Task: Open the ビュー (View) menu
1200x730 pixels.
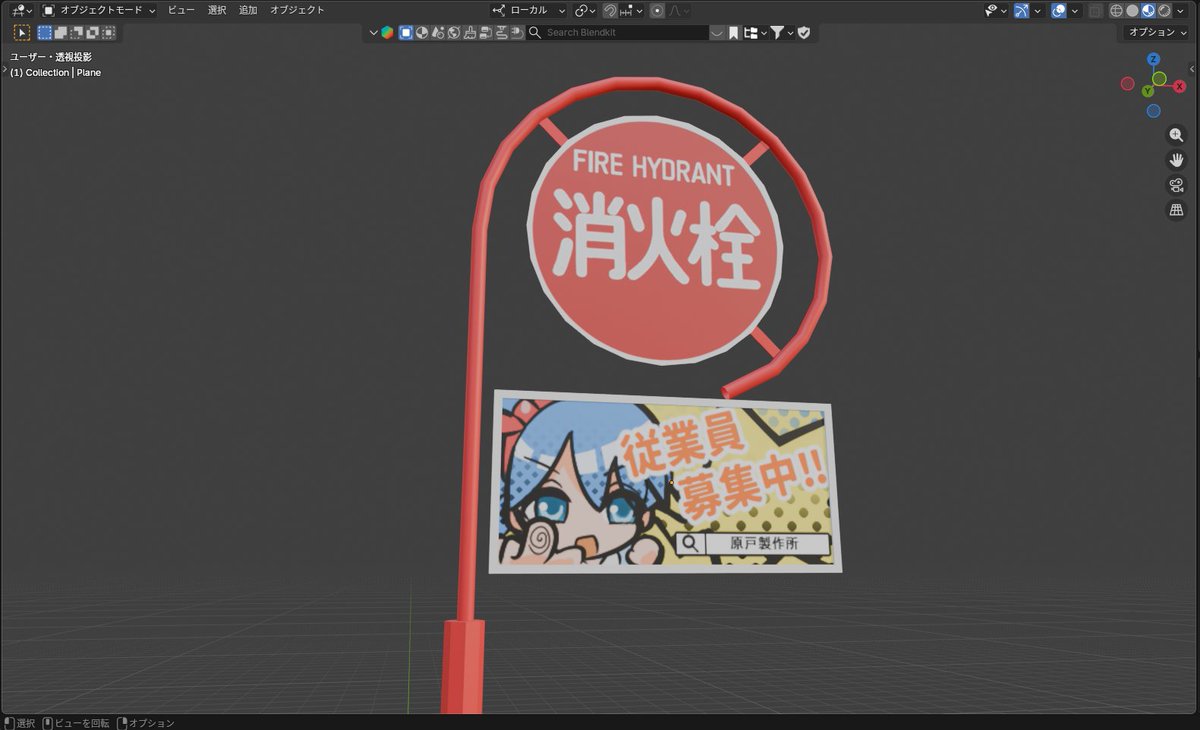Action: [181, 10]
